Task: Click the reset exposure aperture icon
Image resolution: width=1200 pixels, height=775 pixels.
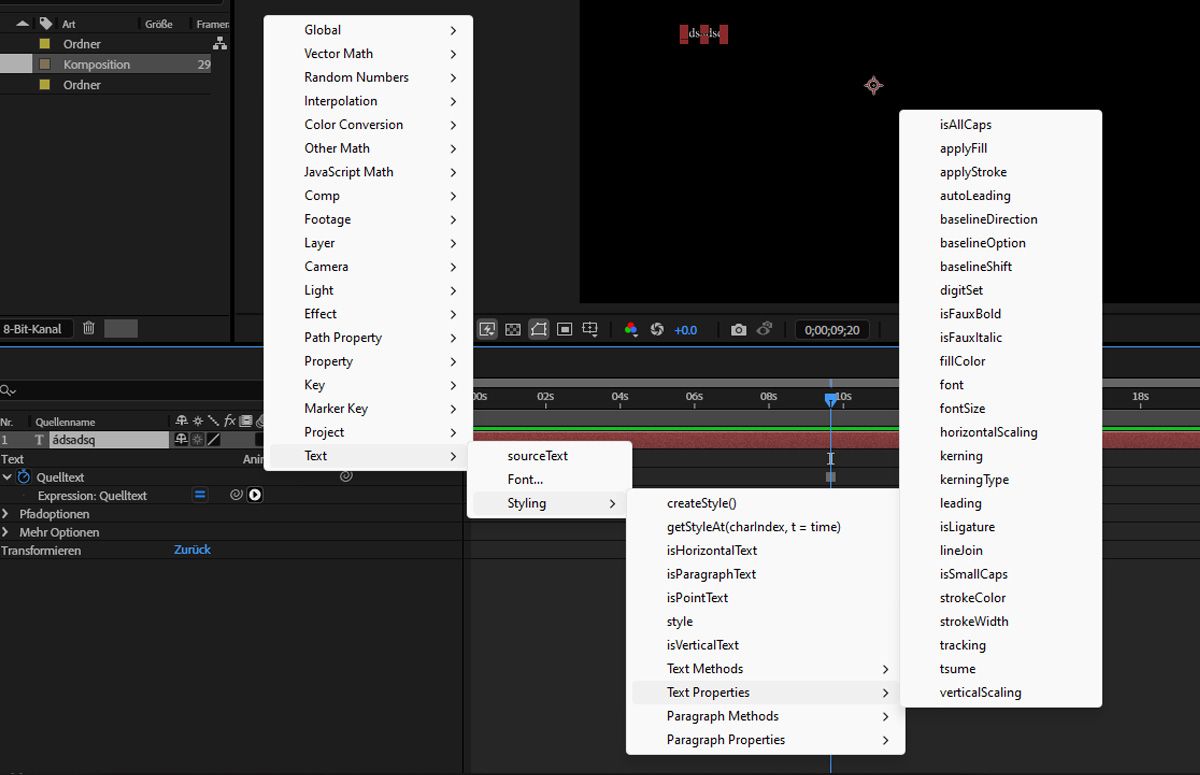Action: tap(657, 329)
